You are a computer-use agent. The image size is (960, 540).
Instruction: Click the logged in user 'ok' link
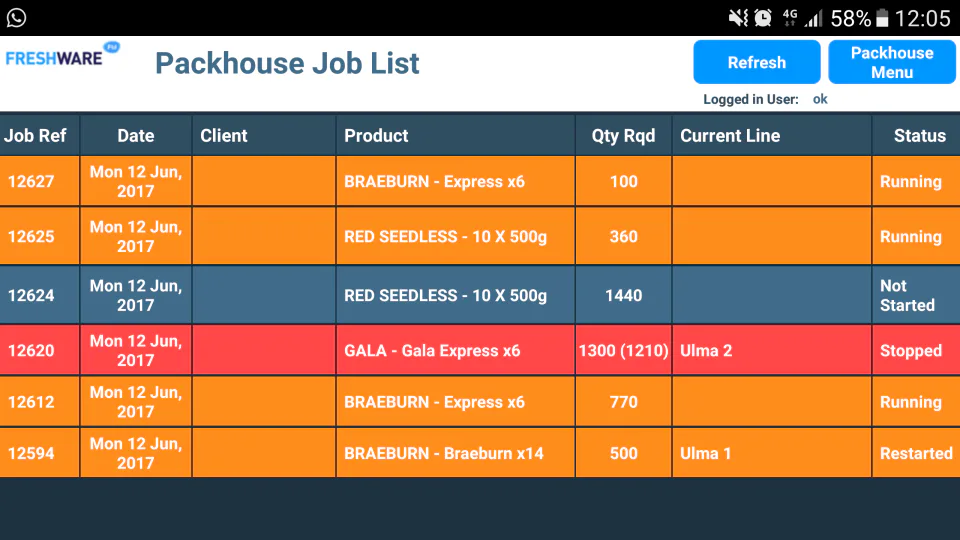tap(820, 99)
